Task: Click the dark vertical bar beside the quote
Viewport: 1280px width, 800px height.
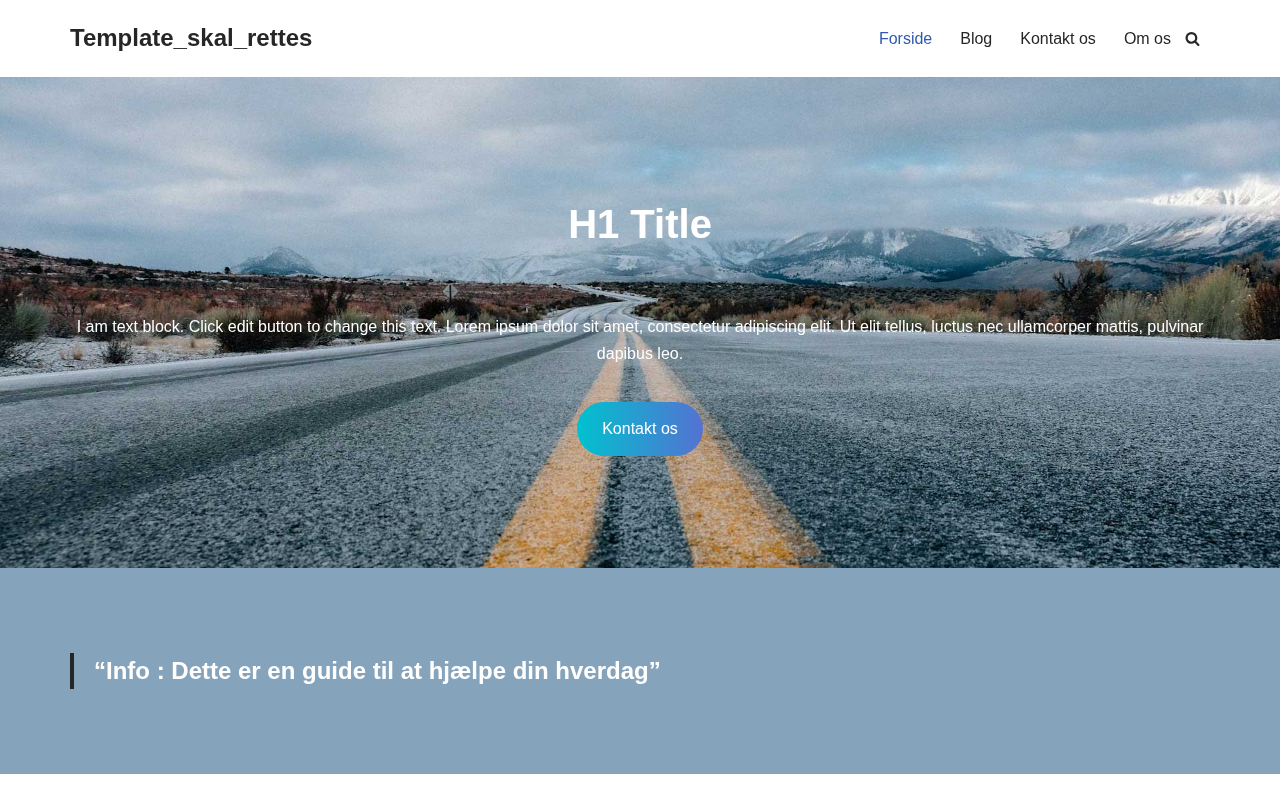Action: [x=72, y=671]
